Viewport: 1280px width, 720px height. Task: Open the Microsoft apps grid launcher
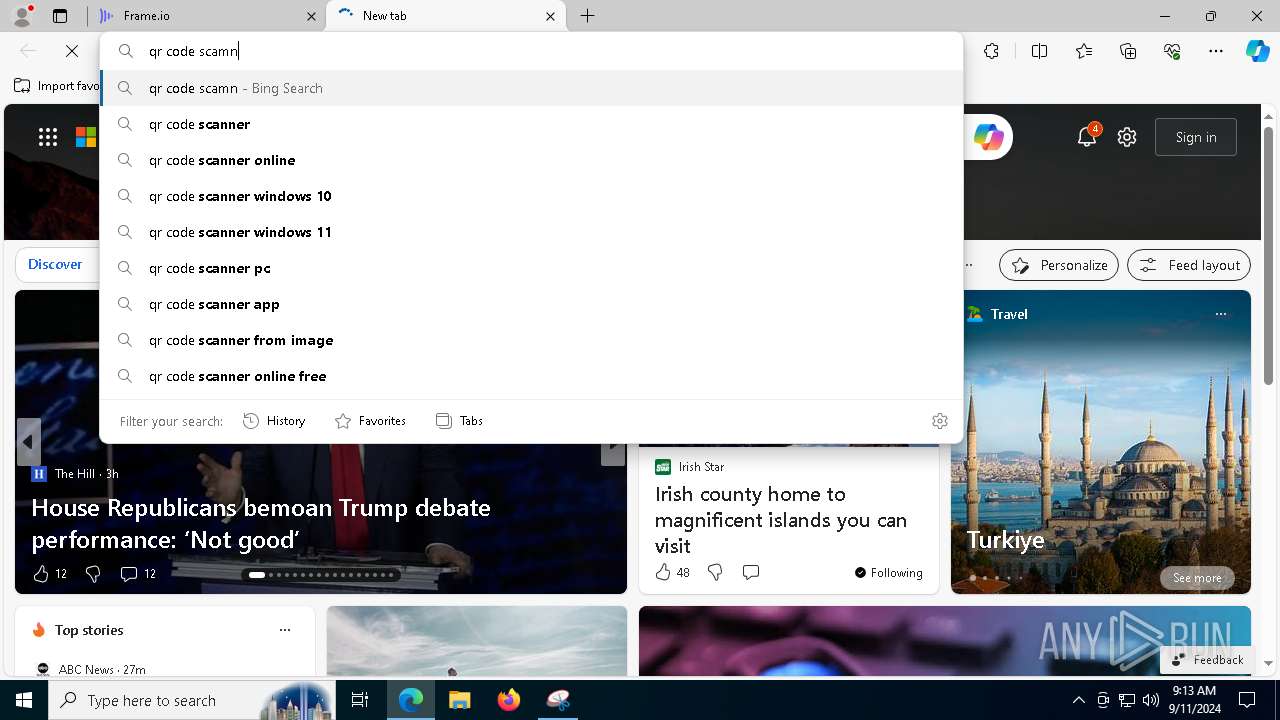(x=48, y=137)
